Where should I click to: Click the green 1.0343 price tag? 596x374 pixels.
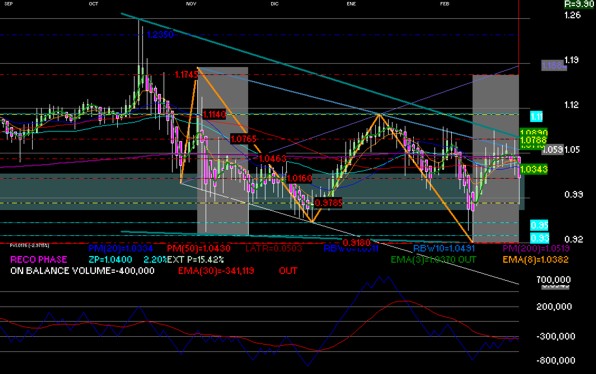coord(534,169)
